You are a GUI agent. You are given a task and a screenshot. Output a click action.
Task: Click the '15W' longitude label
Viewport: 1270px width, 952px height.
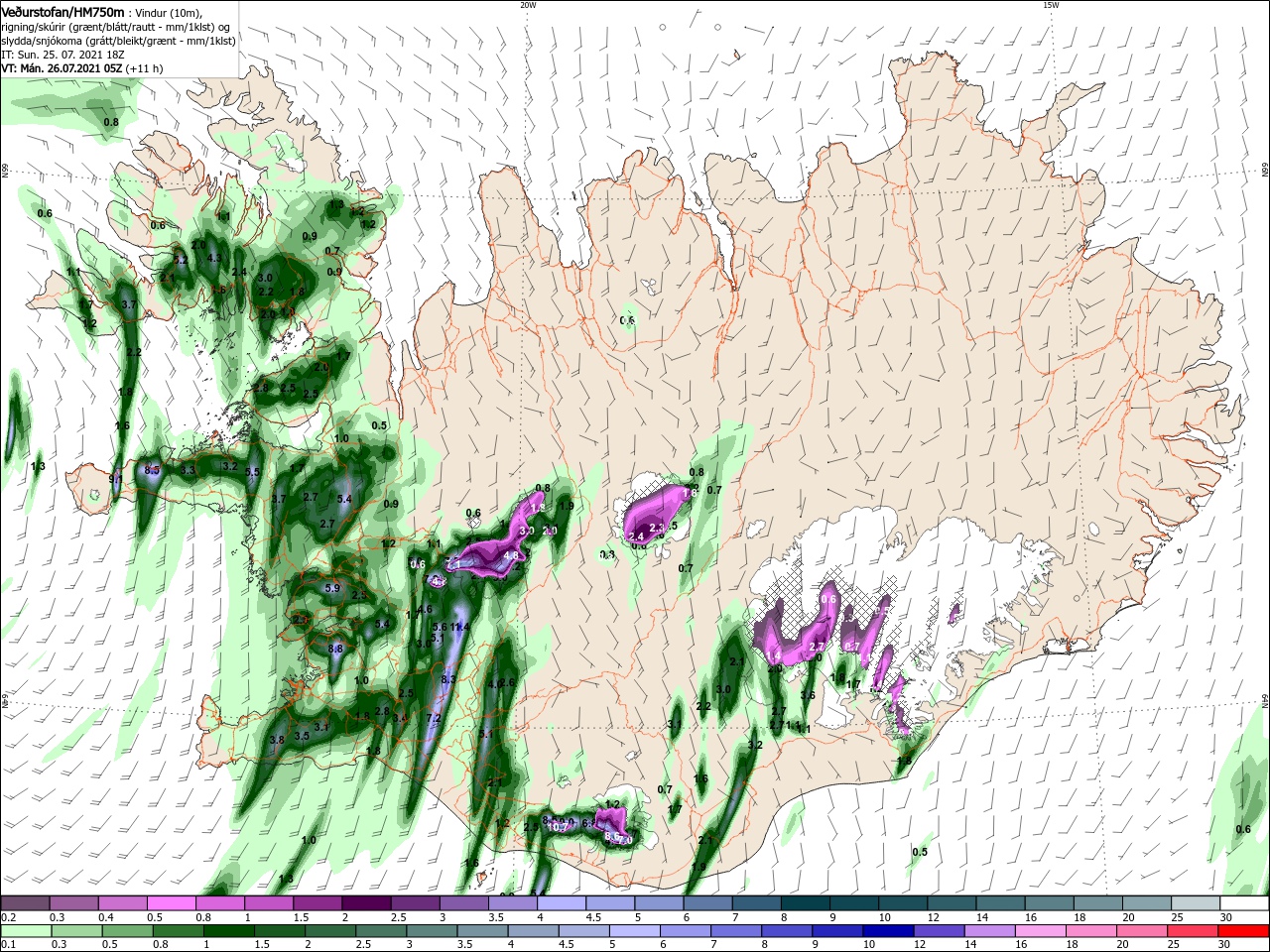pos(1050,5)
